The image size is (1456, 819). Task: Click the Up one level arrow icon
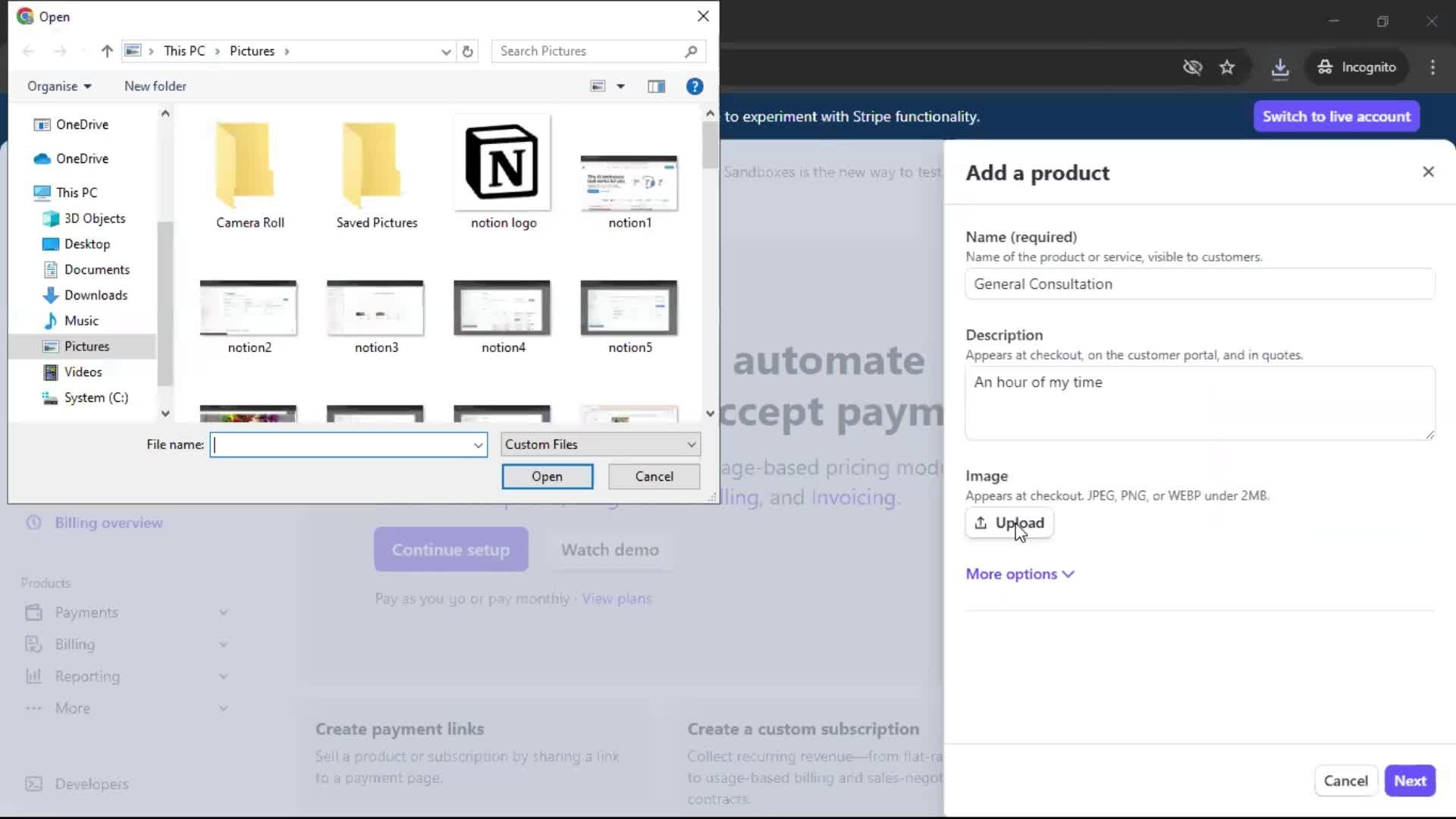click(x=107, y=52)
